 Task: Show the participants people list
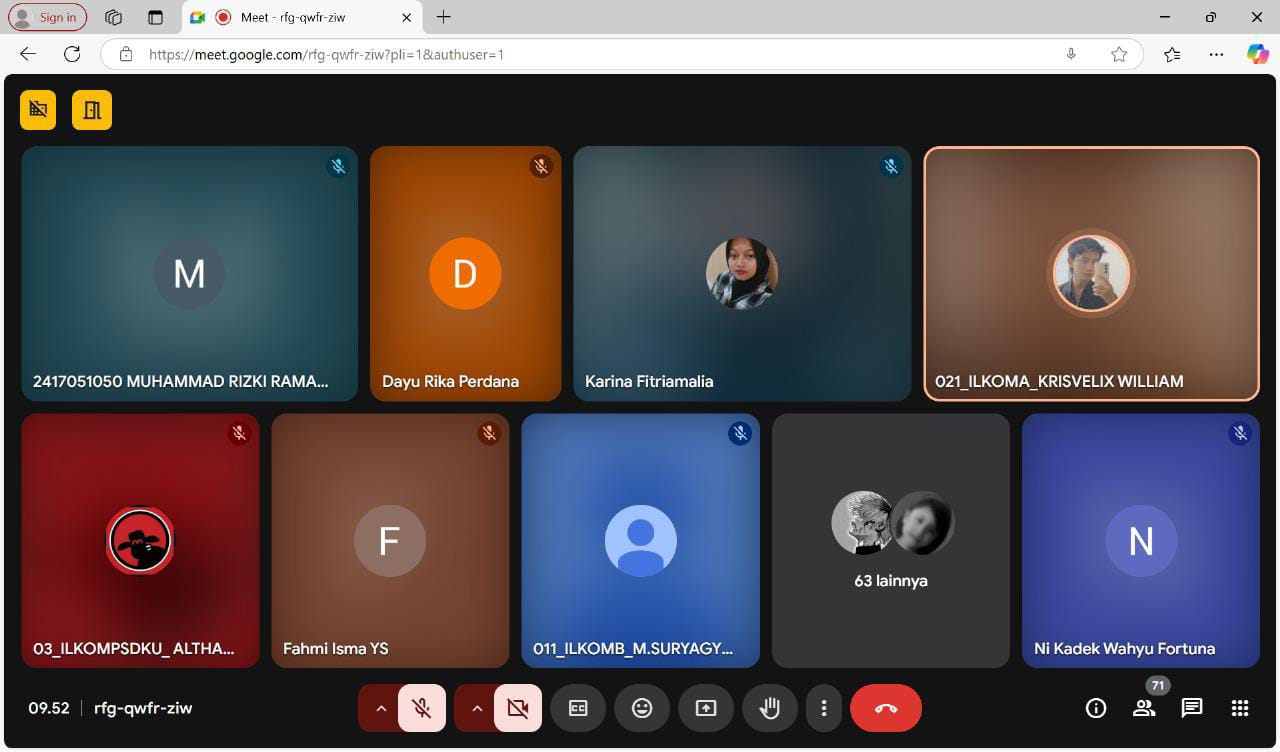[1144, 708]
